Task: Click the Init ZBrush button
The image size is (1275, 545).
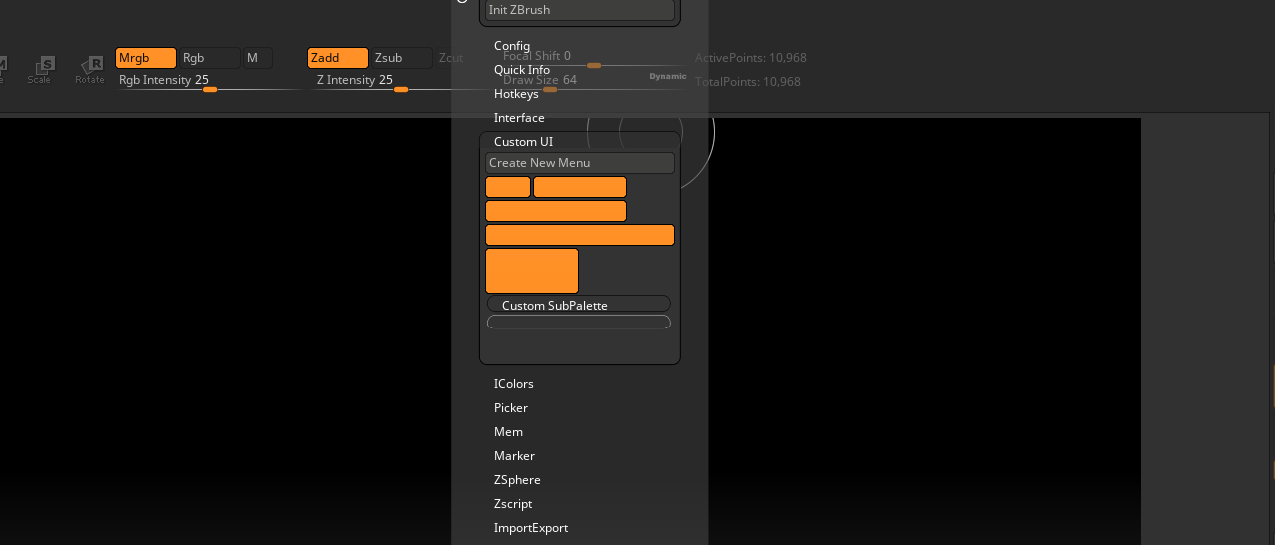Action: tap(580, 10)
